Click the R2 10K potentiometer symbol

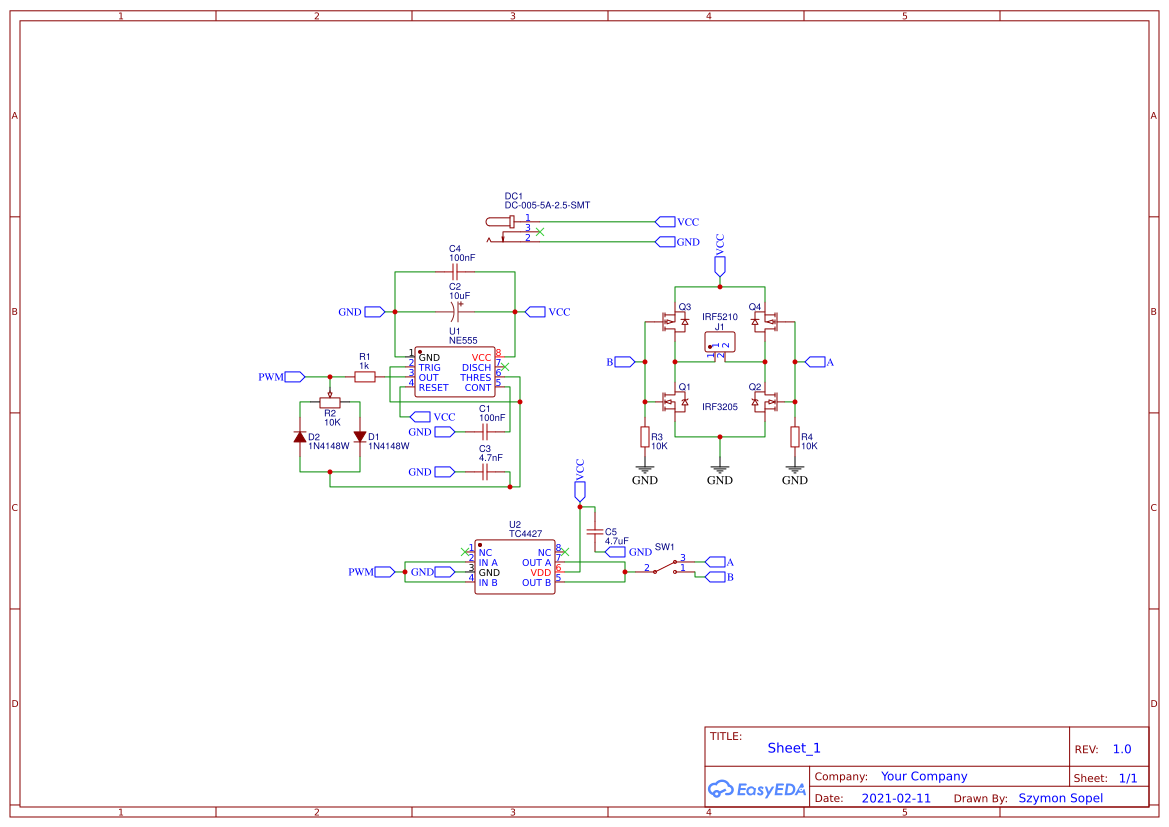330,403
